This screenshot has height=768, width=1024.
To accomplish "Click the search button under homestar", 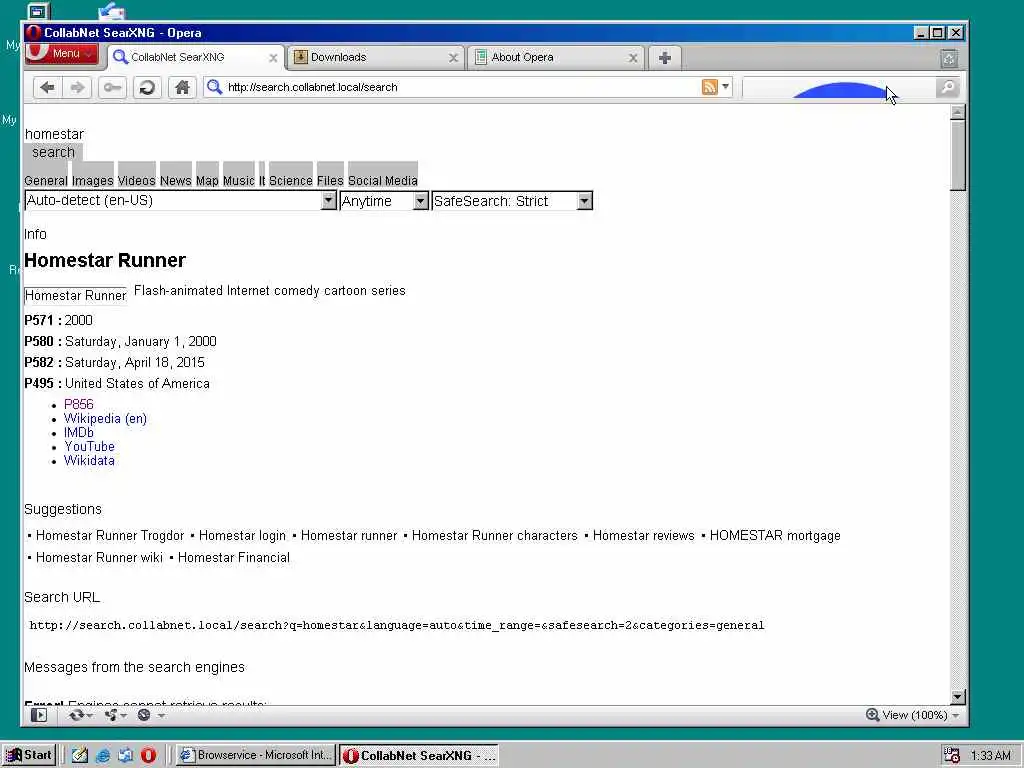I will coord(54,152).
